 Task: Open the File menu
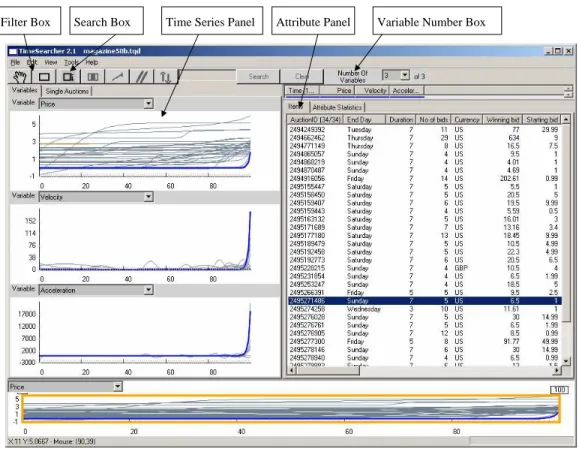coord(15,62)
